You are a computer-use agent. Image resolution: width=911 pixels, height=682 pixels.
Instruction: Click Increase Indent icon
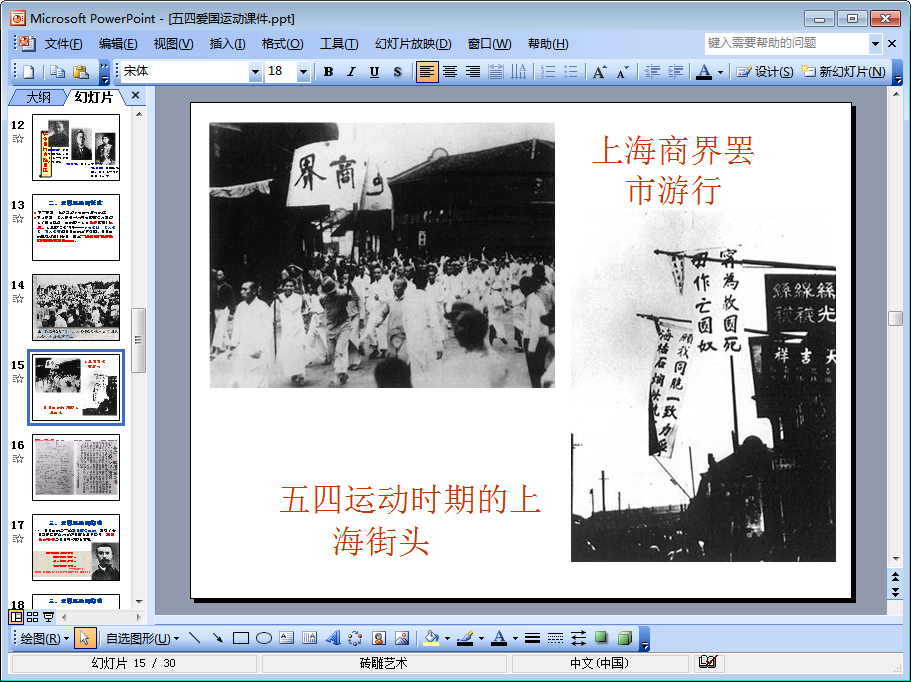pyautogui.click(x=675, y=72)
